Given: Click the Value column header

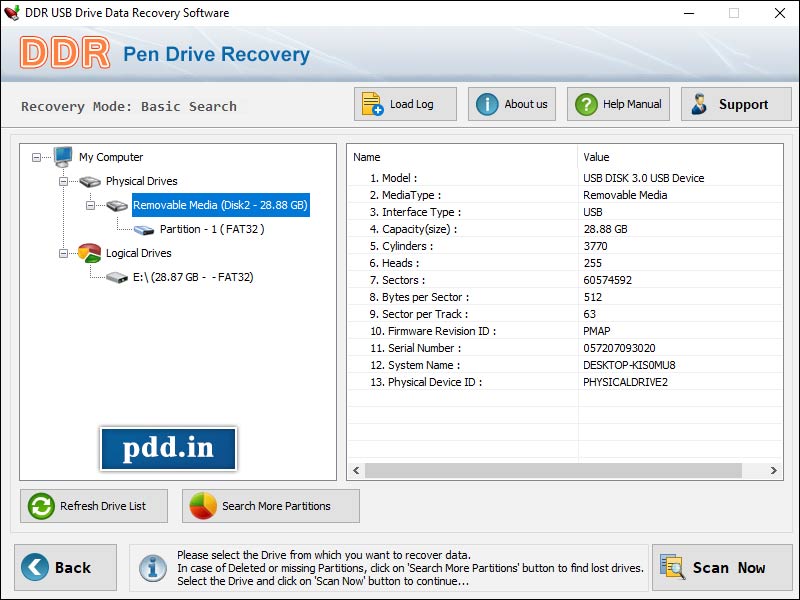Looking at the screenshot, I should [595, 157].
